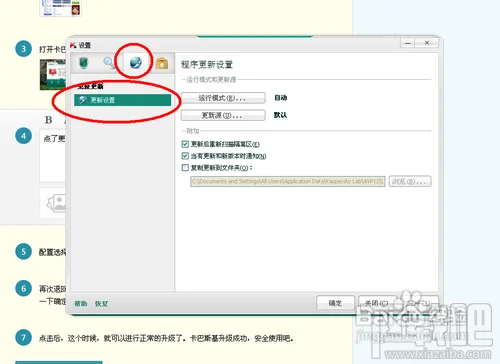Toggle 更新后重新扫描隔离区 checkbox

[185, 144]
